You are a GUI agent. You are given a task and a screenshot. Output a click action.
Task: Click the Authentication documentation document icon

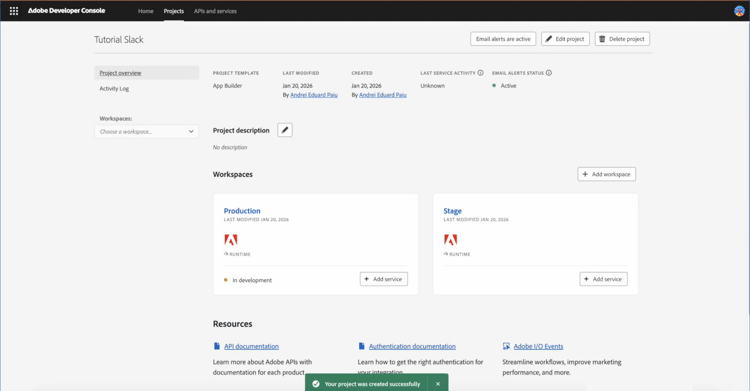coord(362,346)
